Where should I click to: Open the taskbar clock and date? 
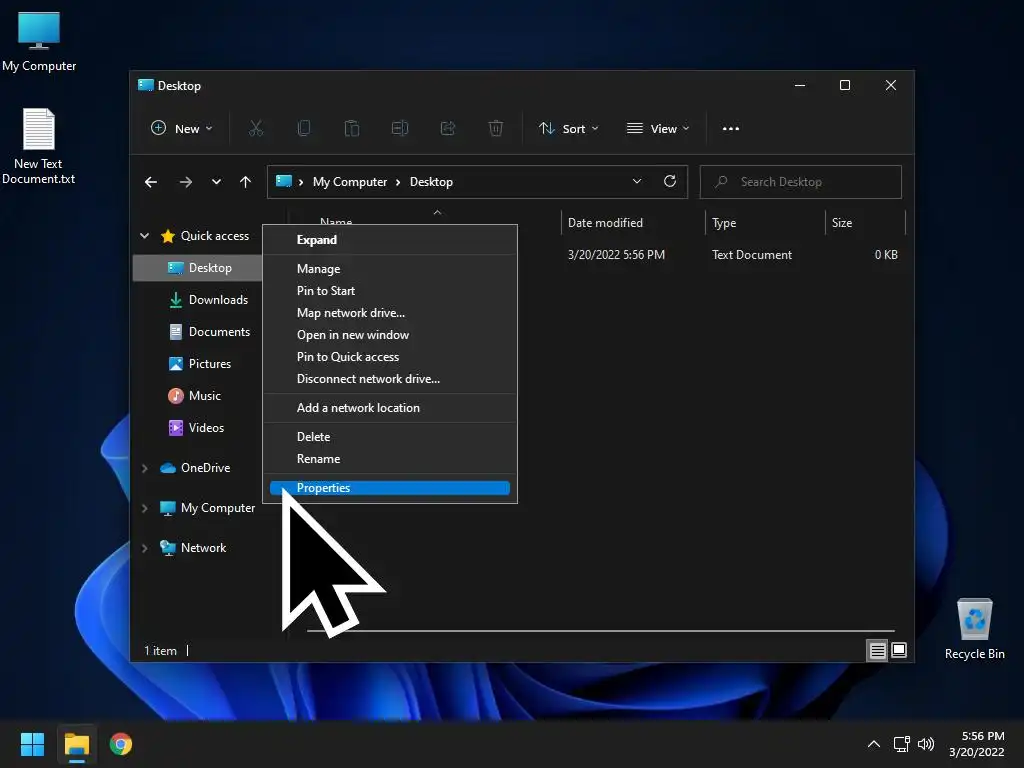pyautogui.click(x=977, y=744)
